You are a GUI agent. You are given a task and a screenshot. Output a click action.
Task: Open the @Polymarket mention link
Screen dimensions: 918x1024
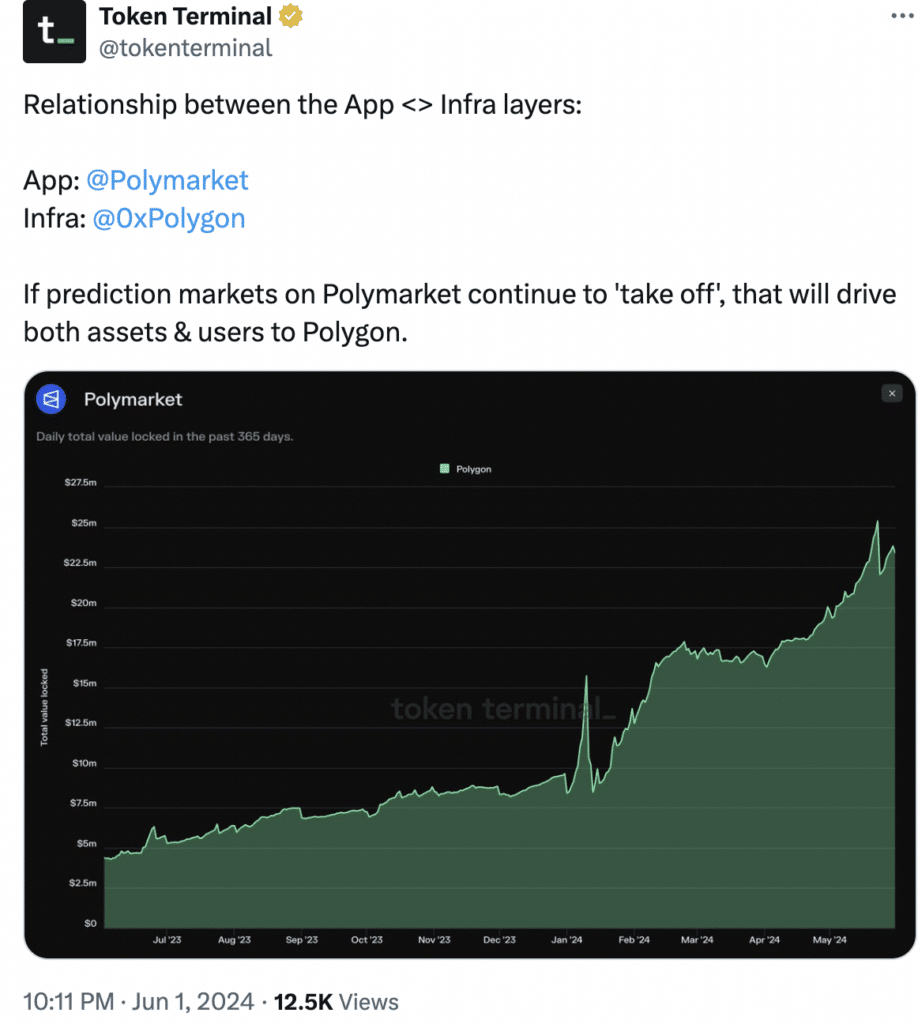coord(167,180)
